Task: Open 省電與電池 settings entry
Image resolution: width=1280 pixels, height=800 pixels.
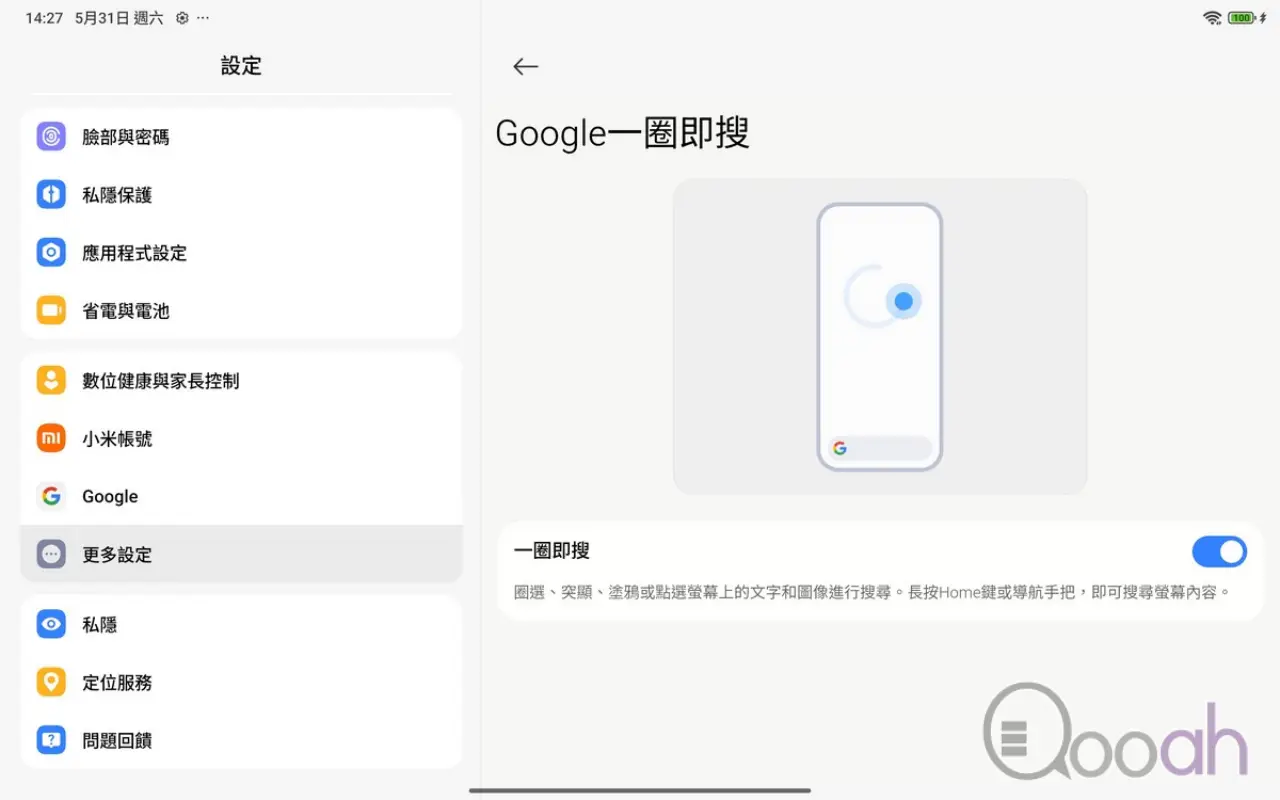Action: [241, 310]
